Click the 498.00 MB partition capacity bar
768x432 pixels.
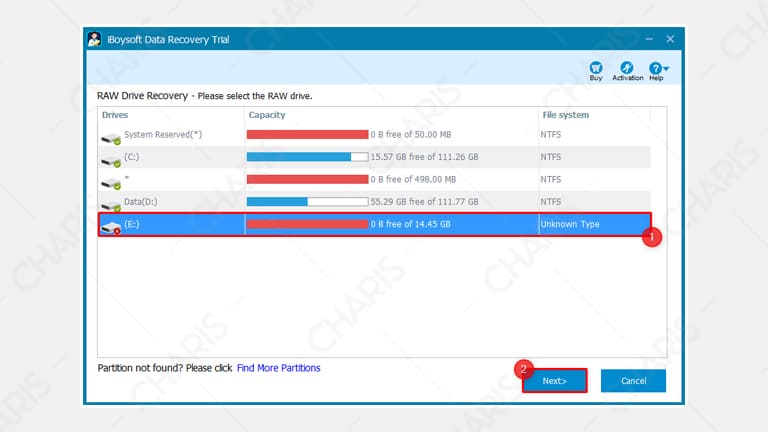coord(307,179)
